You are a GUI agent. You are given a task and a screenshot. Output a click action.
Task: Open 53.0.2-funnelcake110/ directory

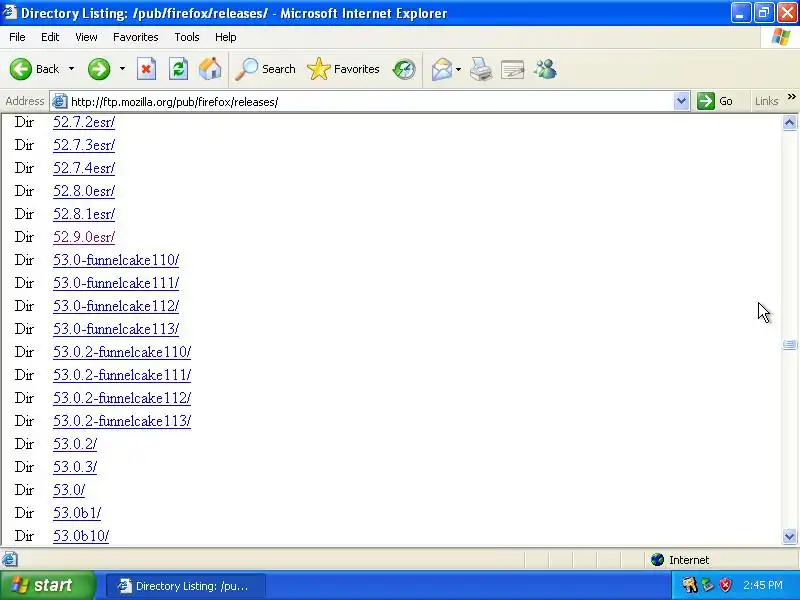[x=122, y=352]
